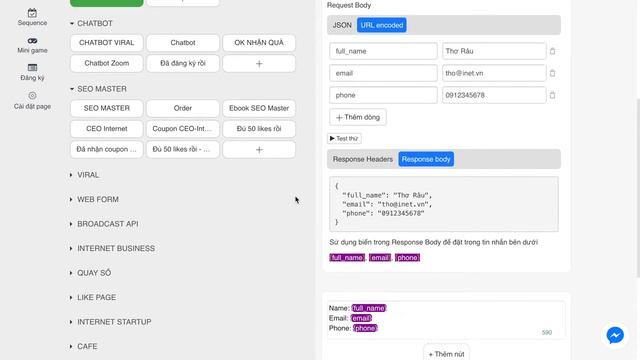The image size is (640, 360).
Task: Expand the LIKE PAGE group
Action: (71, 297)
